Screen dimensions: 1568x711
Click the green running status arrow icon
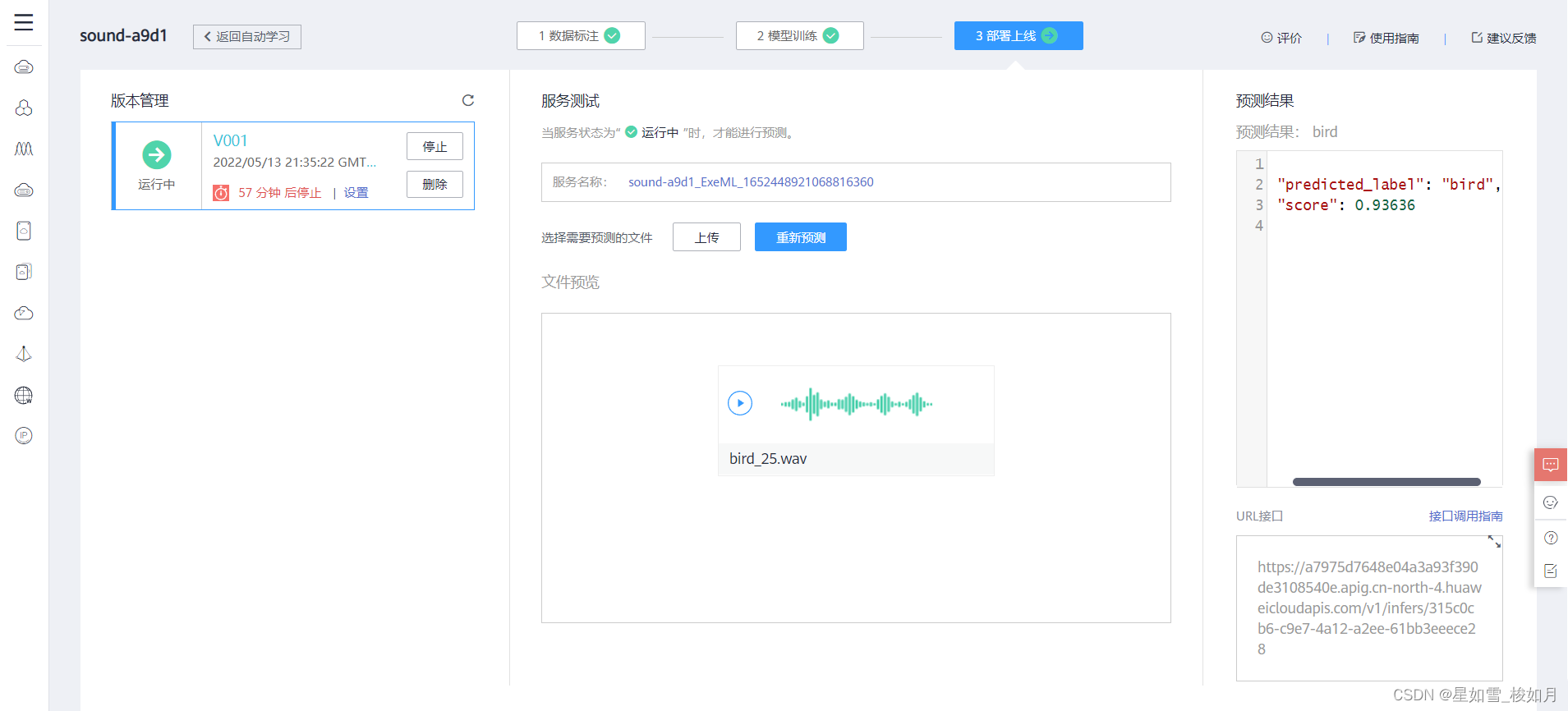click(x=157, y=154)
